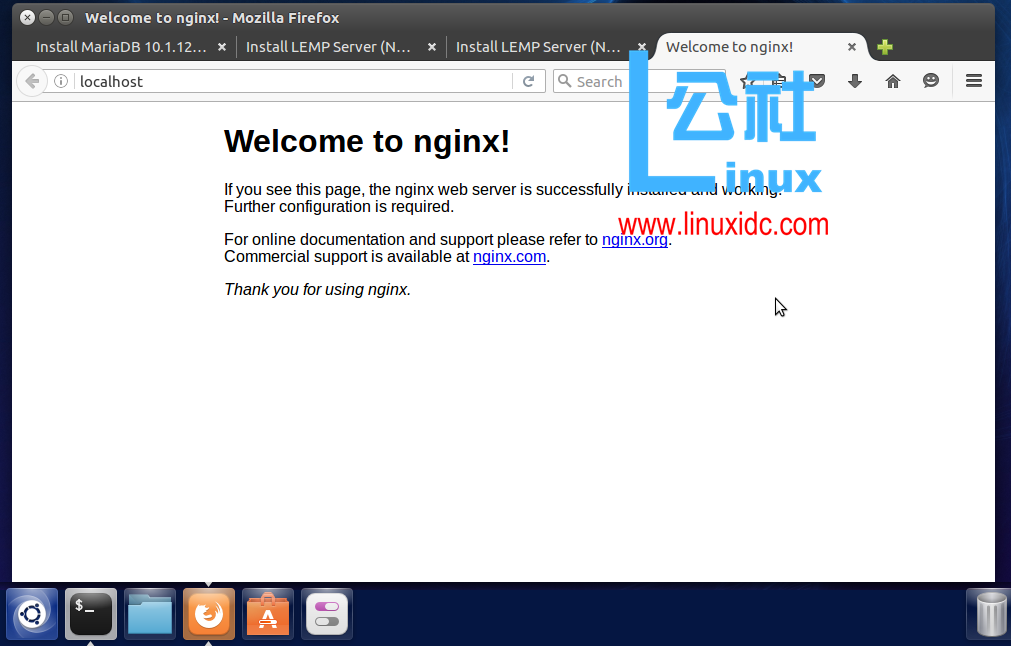Click the search magnifier in the search bar

pos(566,81)
